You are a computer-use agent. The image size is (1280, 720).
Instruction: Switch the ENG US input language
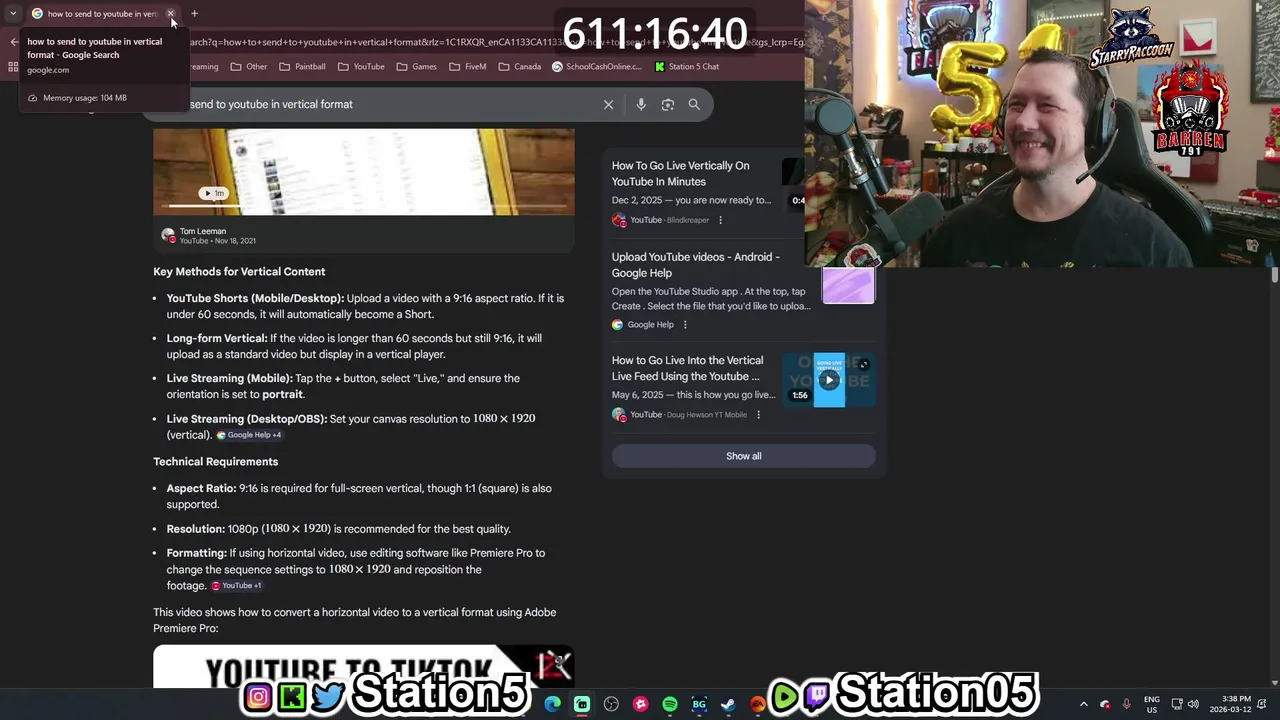[1152, 704]
